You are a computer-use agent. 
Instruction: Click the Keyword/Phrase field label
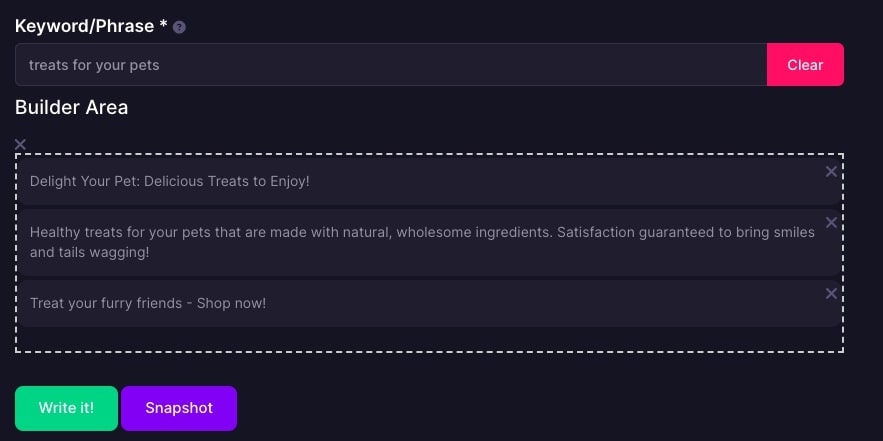(x=84, y=26)
